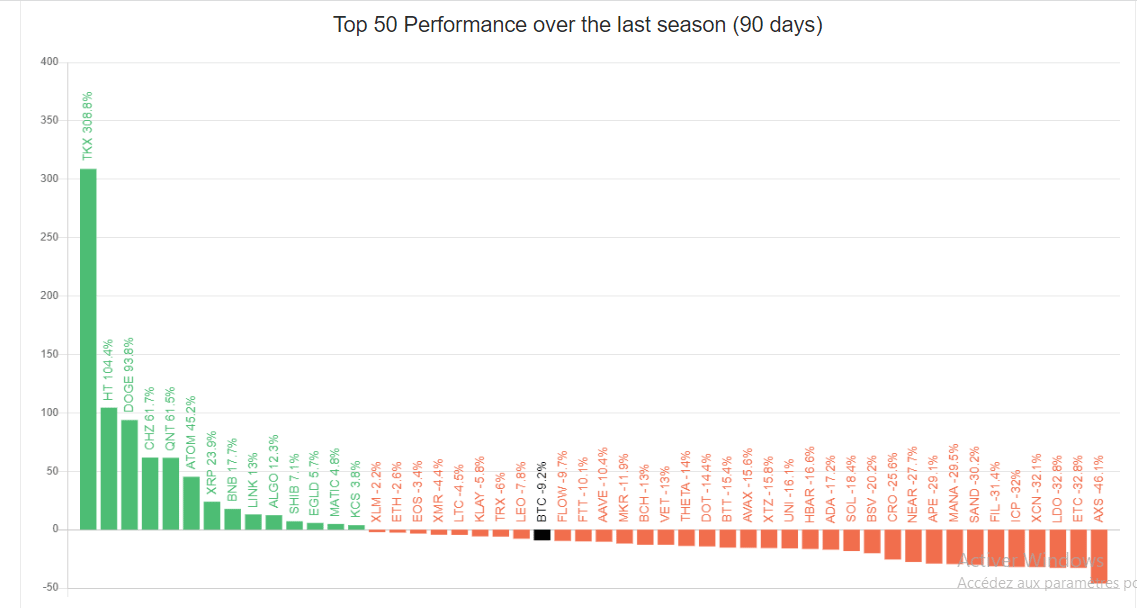Click the ETC -32.8% red bar

point(1078,548)
